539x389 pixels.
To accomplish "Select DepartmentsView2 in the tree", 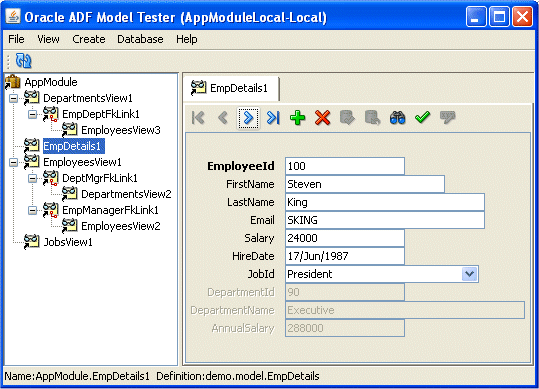I will (x=126, y=194).
